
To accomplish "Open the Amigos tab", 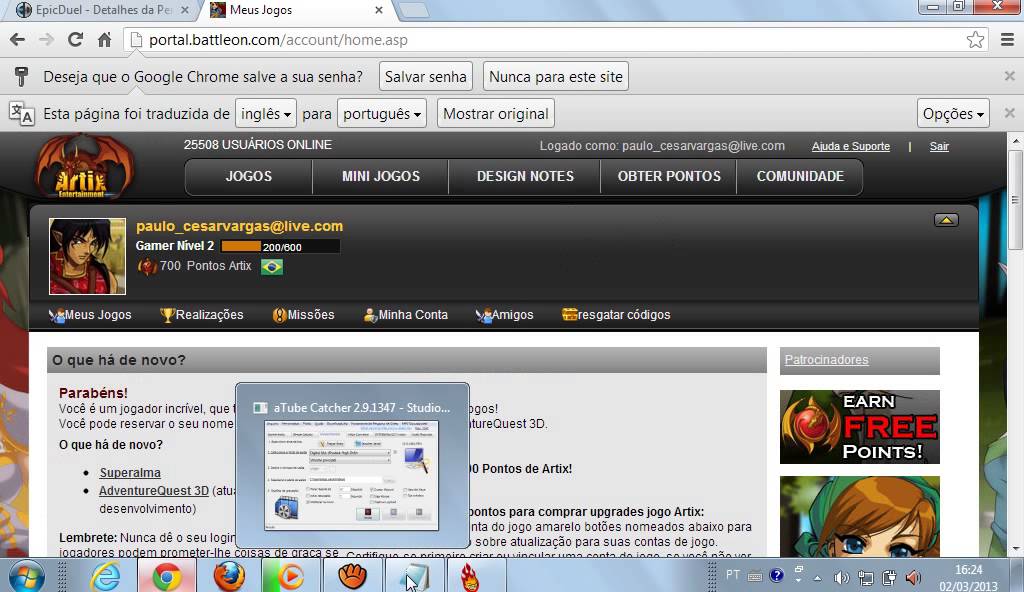I will pyautogui.click(x=504, y=315).
